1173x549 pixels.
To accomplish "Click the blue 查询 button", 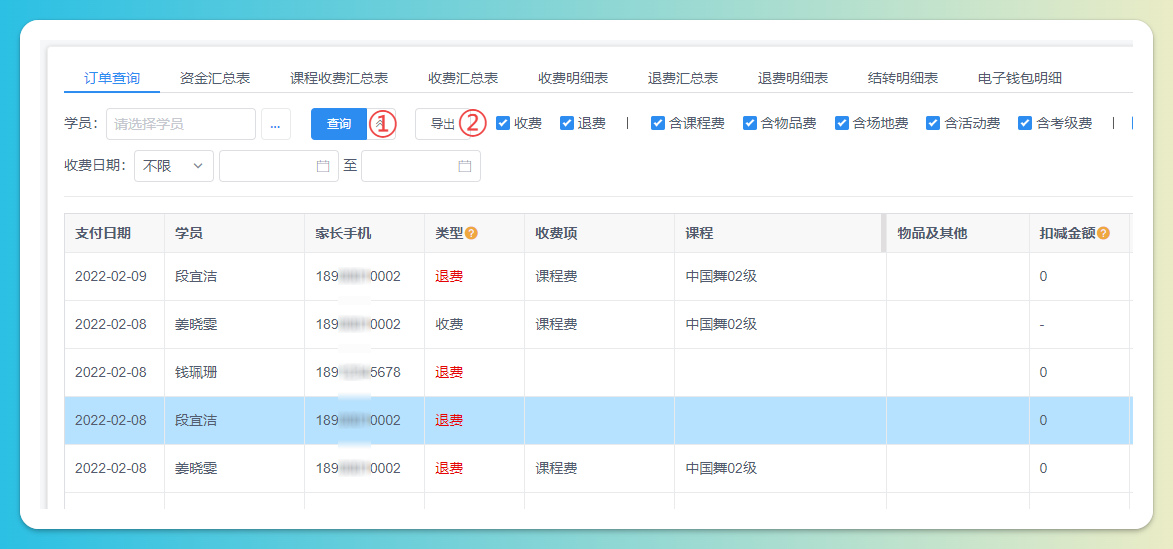I will click(339, 124).
